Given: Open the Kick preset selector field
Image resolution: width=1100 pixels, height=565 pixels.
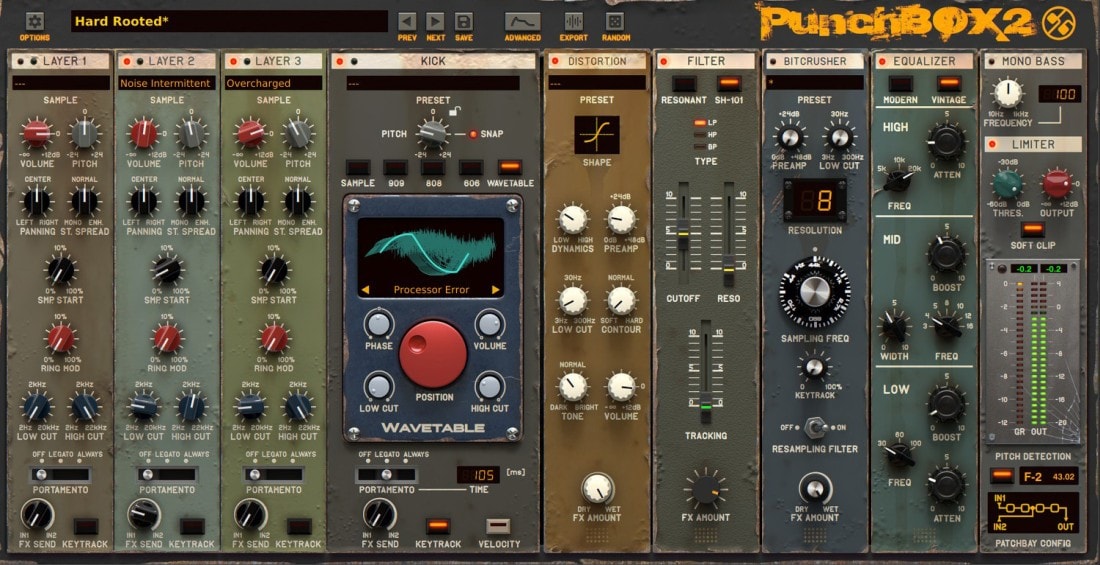Looking at the screenshot, I should [x=433, y=83].
